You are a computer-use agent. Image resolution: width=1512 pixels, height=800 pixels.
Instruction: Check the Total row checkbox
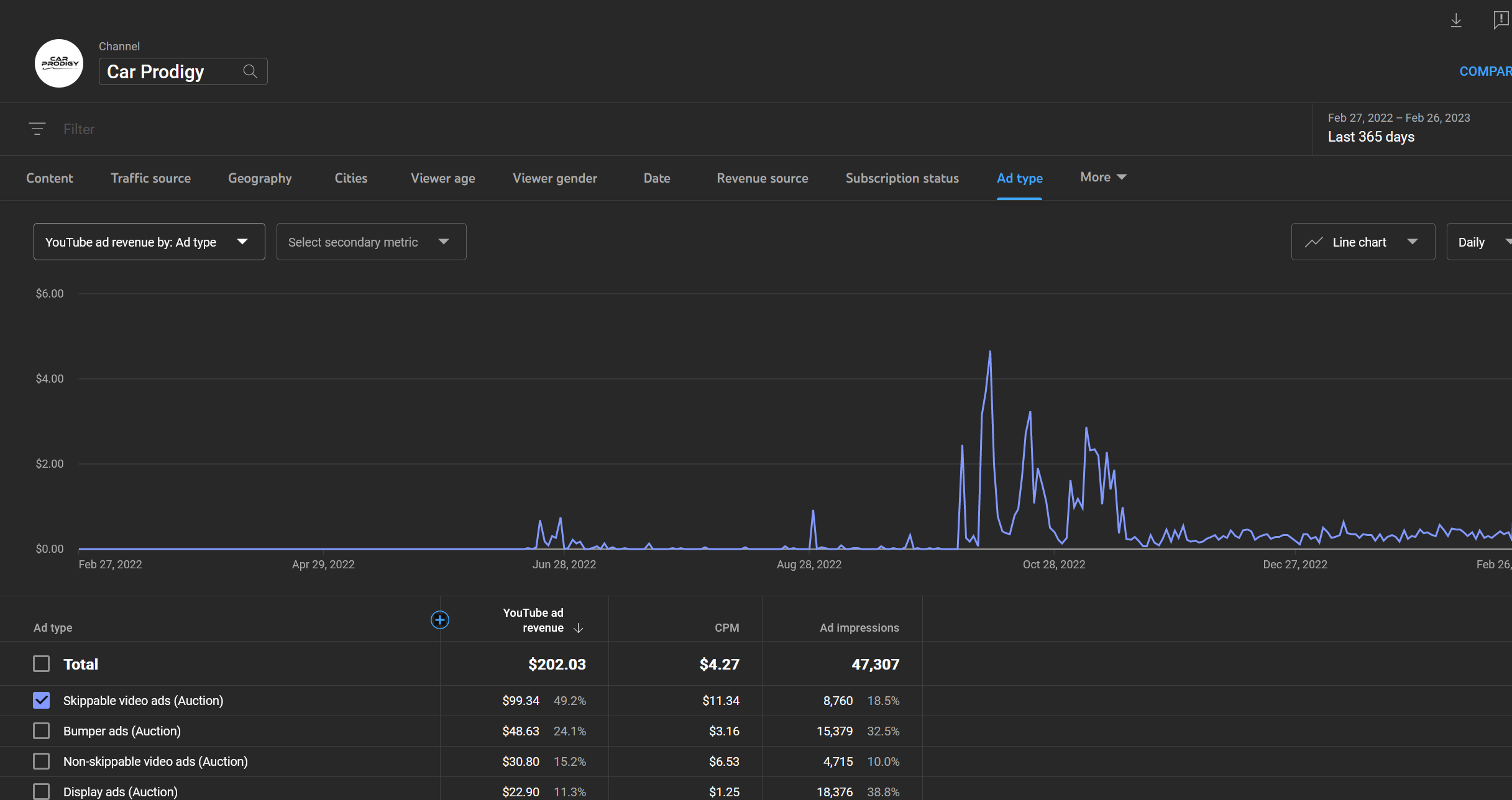[x=42, y=664]
